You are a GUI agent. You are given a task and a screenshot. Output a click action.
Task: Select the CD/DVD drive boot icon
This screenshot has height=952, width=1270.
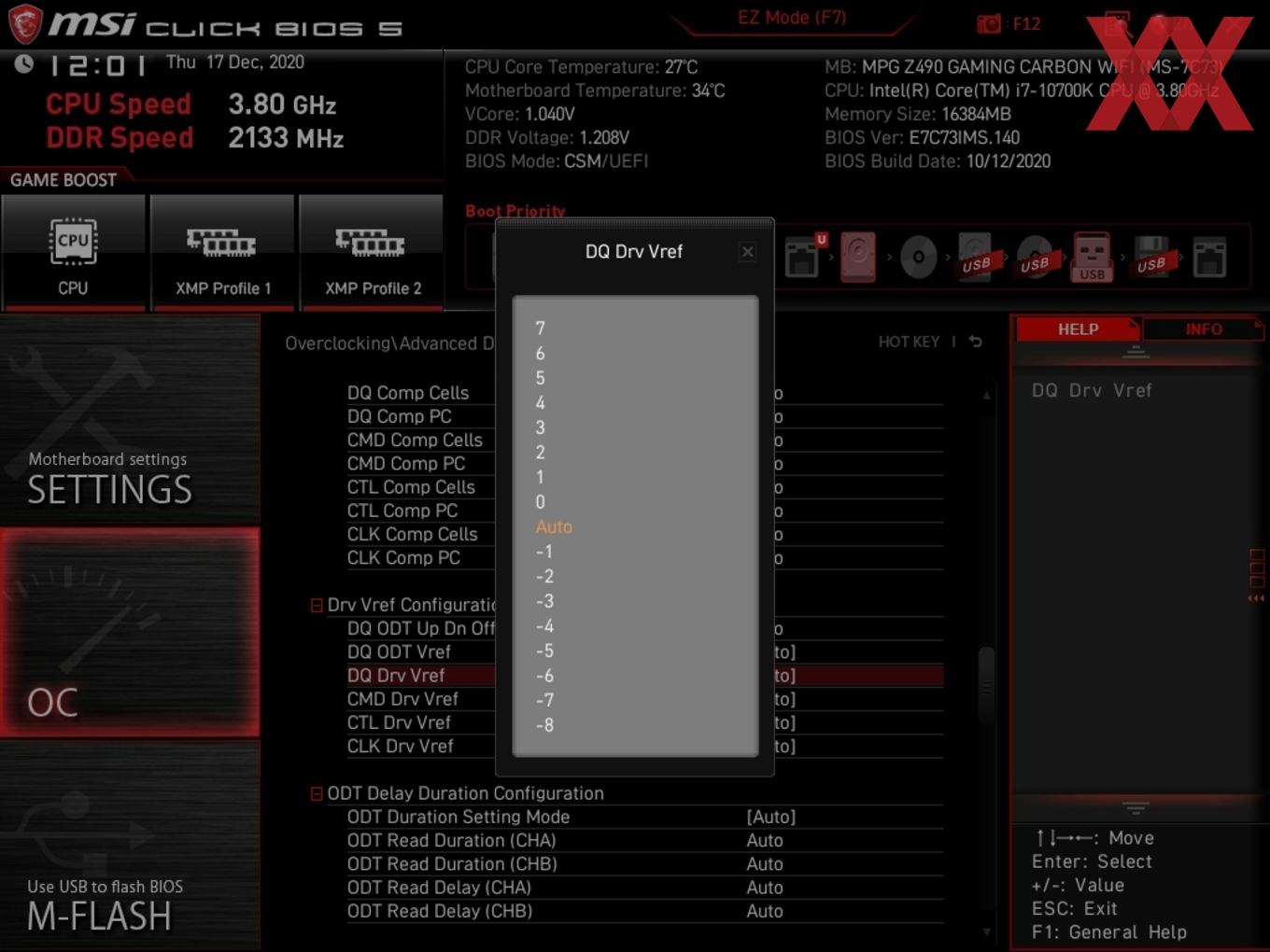click(x=918, y=258)
